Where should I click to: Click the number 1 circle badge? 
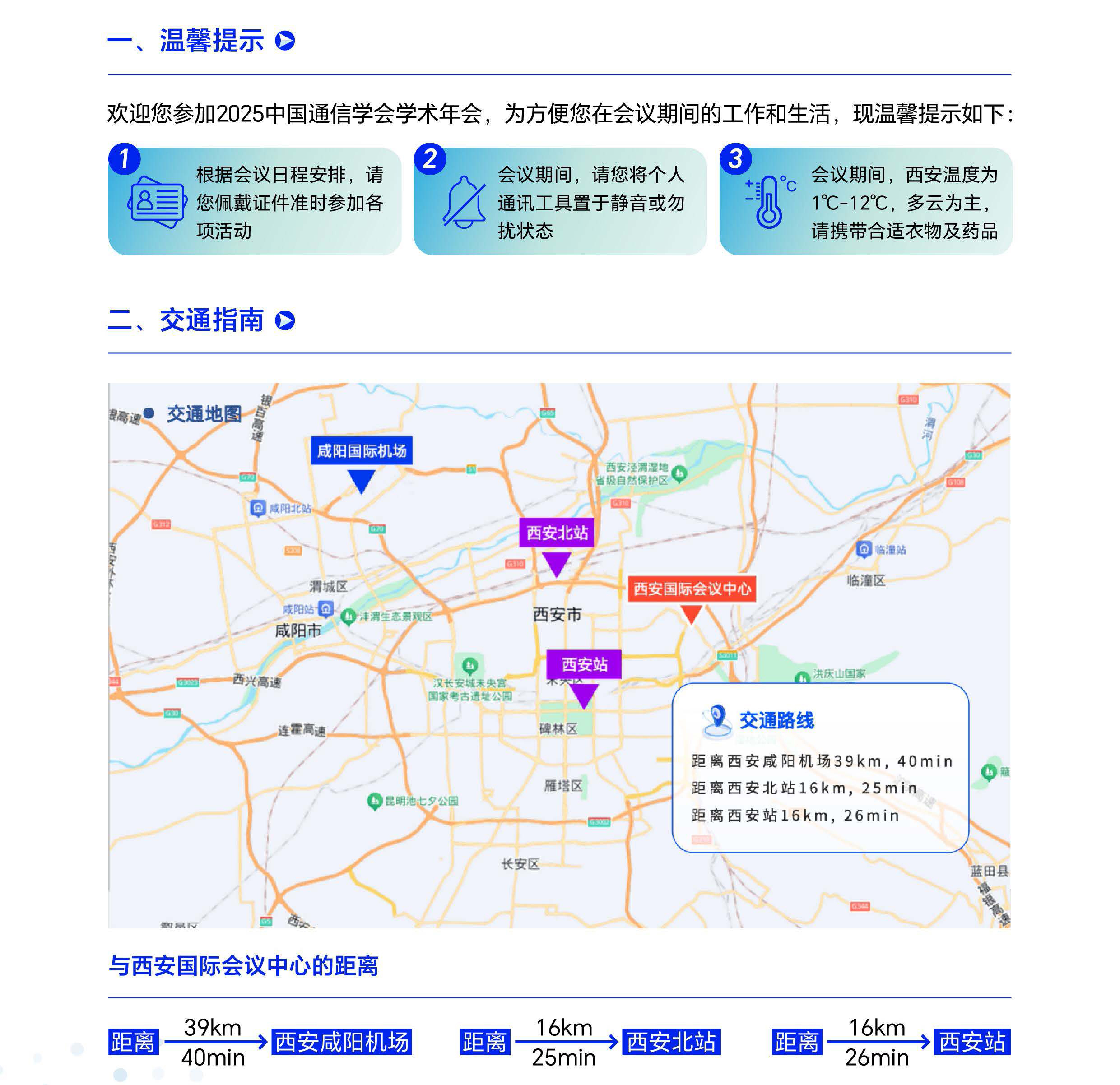tap(124, 159)
